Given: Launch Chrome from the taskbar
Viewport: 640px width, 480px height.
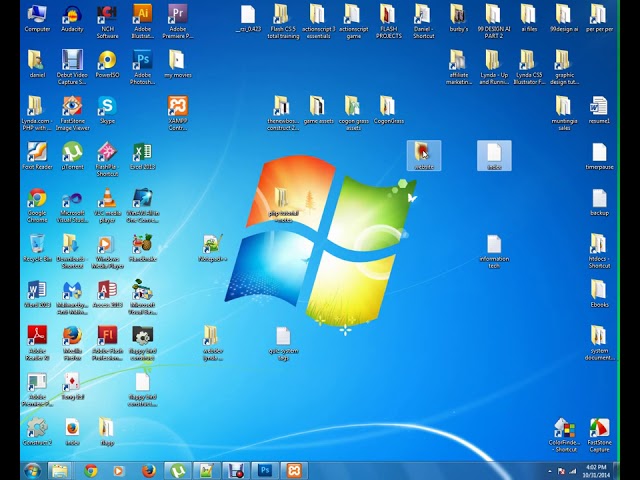Looking at the screenshot, I should 91,471.
